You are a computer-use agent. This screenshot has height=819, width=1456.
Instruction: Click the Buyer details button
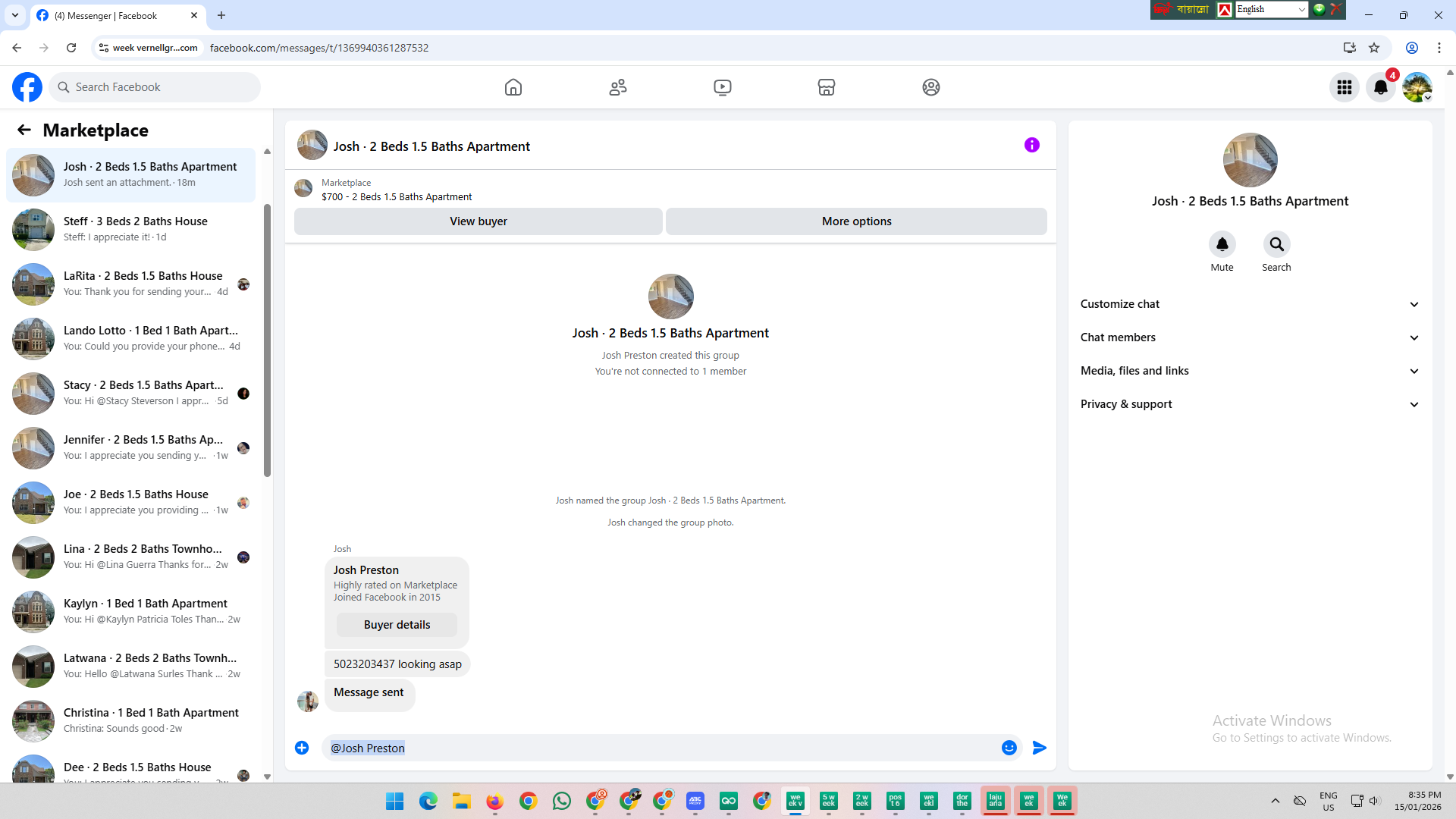[397, 625]
